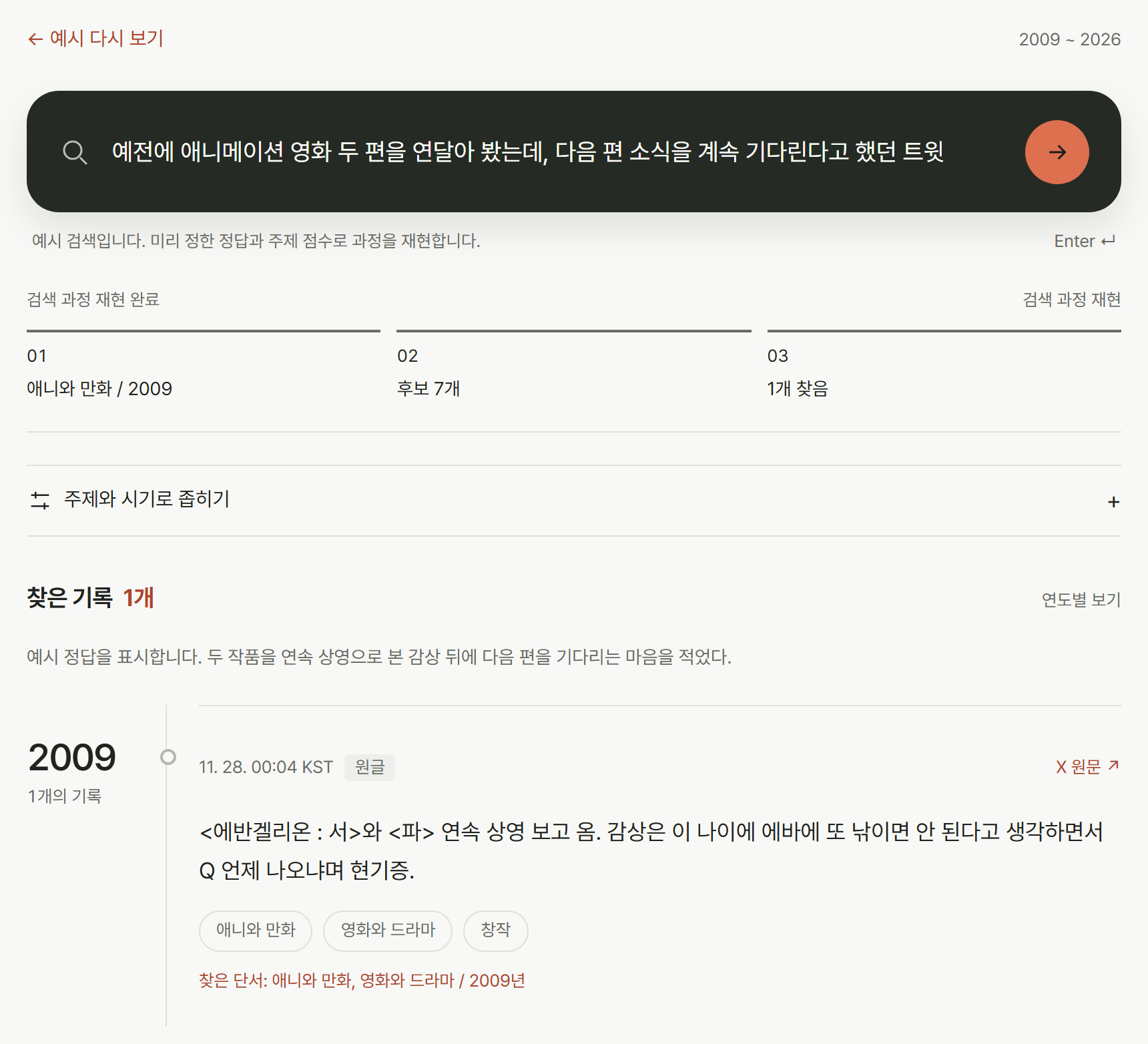The width and height of the screenshot is (1148, 1044).
Task: Click '찾은 기록 1개' heading
Action: (x=91, y=597)
